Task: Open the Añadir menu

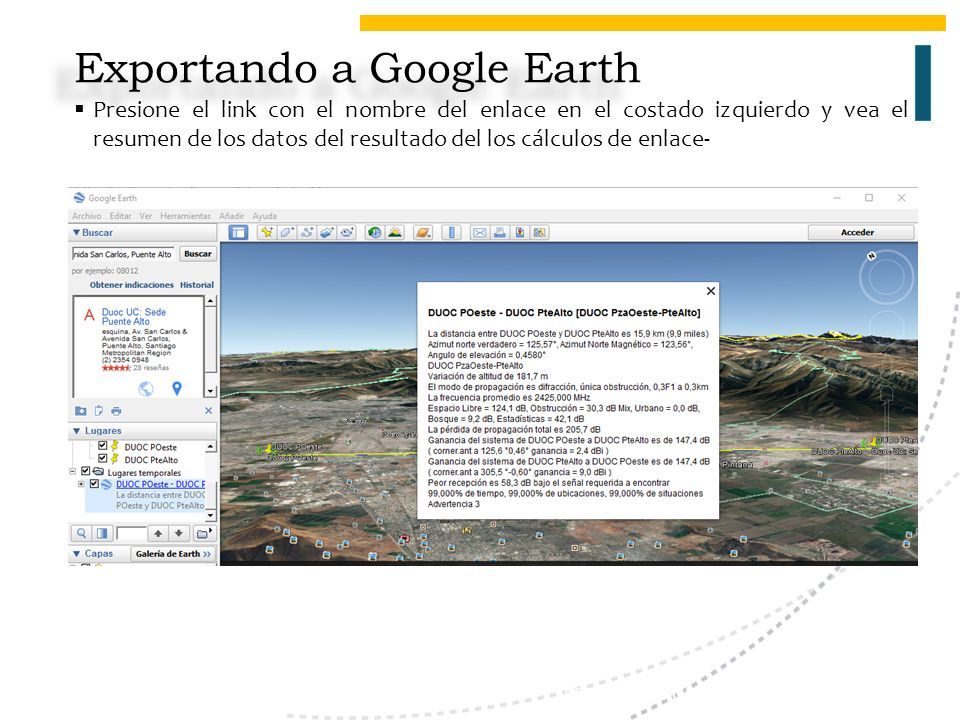Action: coord(231,216)
